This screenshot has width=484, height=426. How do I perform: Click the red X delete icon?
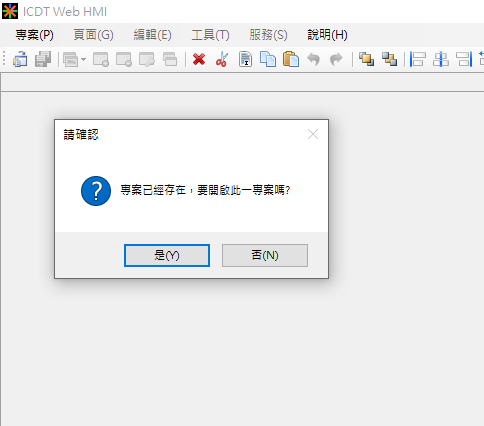point(199,60)
